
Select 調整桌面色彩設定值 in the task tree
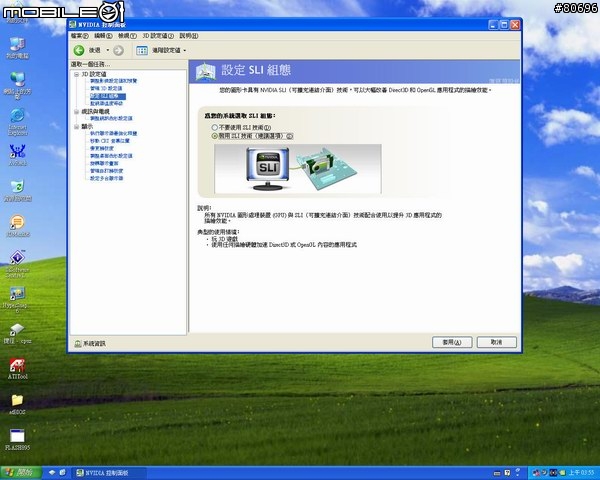[x=111, y=156]
